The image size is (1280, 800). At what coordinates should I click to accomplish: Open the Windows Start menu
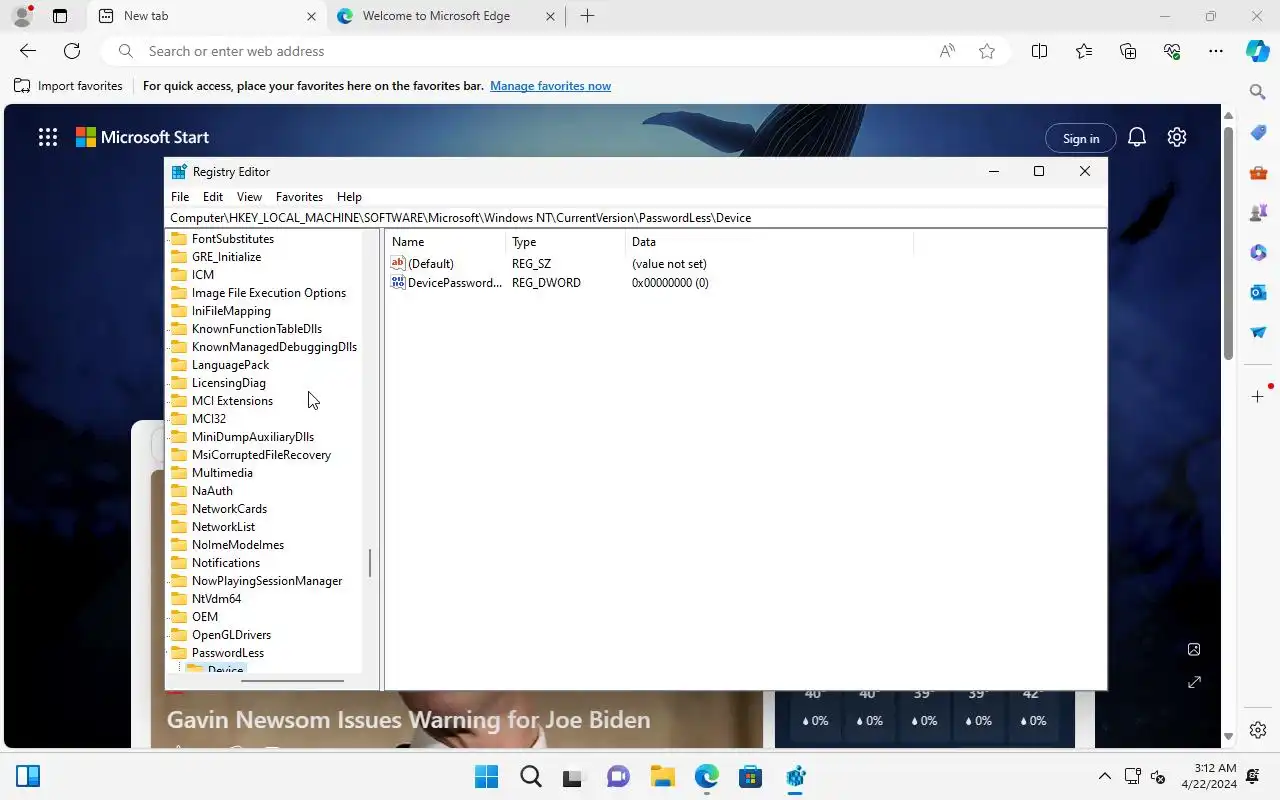click(486, 777)
